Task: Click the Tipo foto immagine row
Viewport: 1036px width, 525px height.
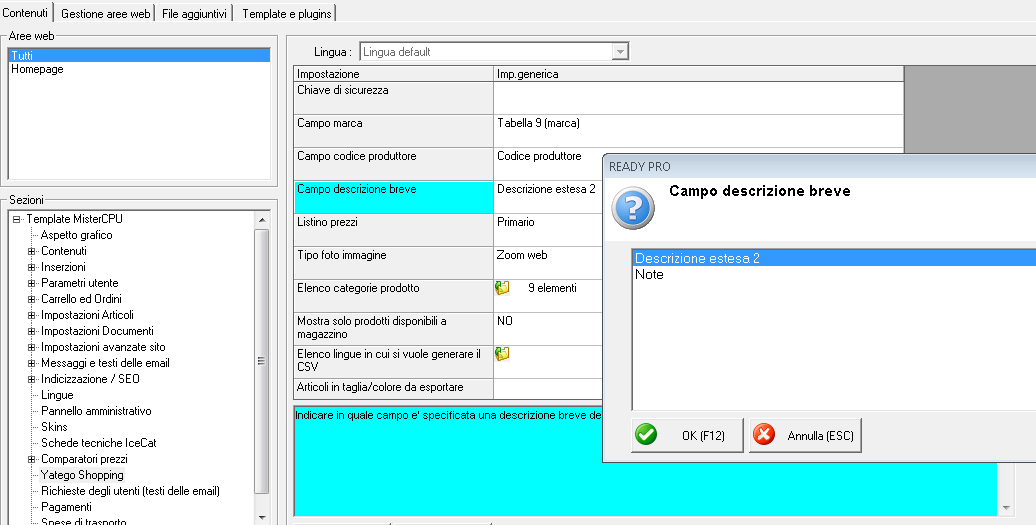Action: (x=393, y=263)
